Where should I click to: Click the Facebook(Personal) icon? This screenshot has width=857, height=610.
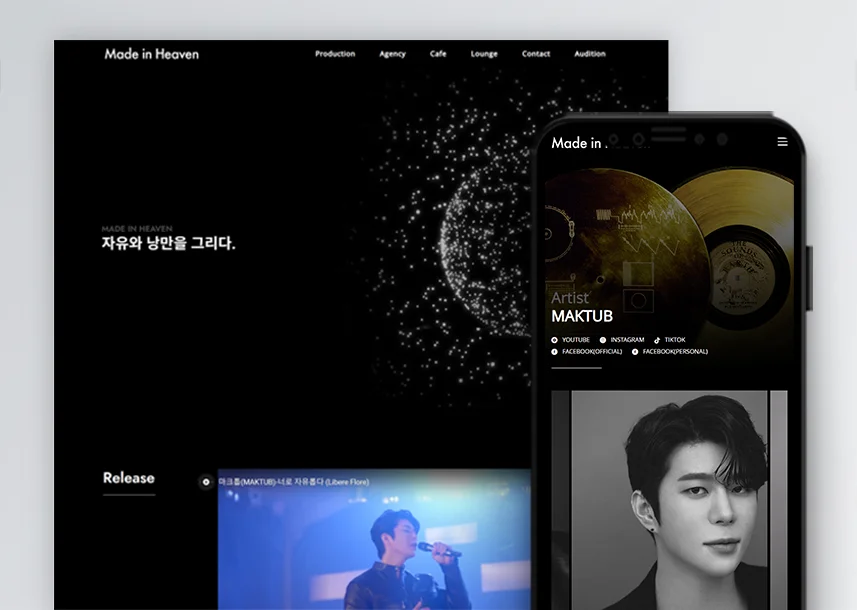[x=635, y=351]
